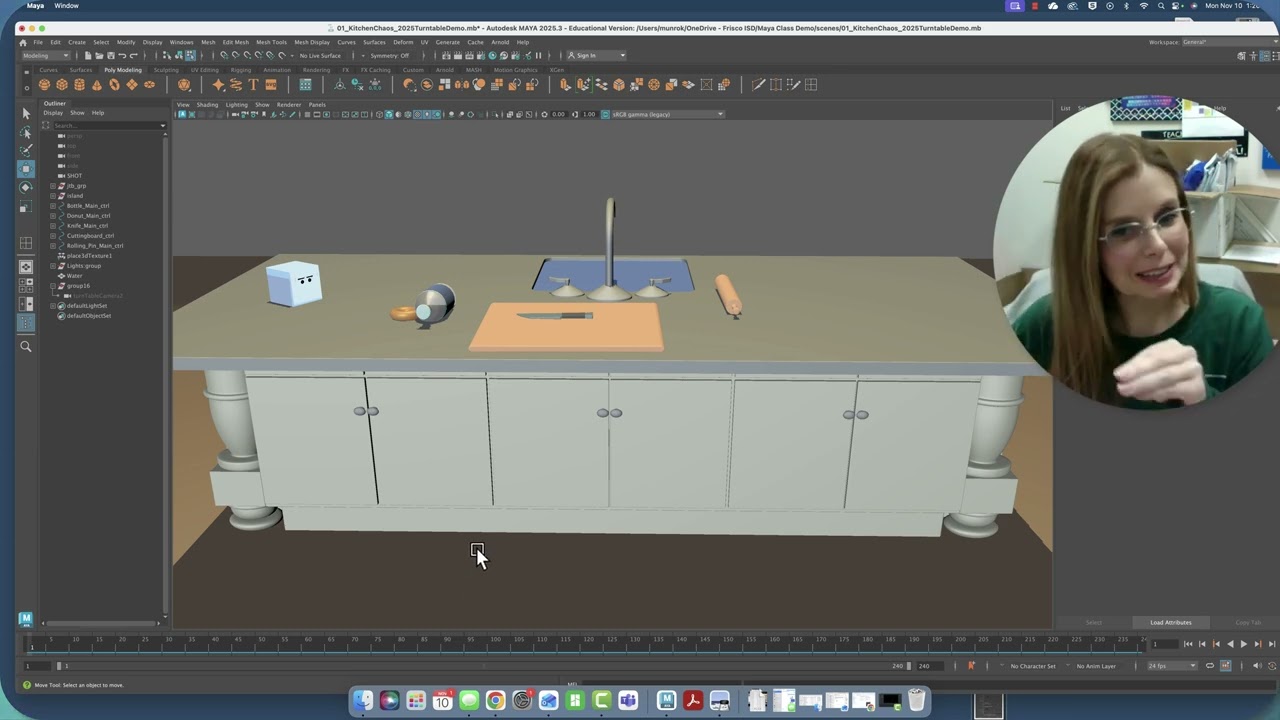Select the Knife_Main_ctrl row in Outliner
Viewport: 1280px width, 720px height.
pyautogui.click(x=88, y=226)
